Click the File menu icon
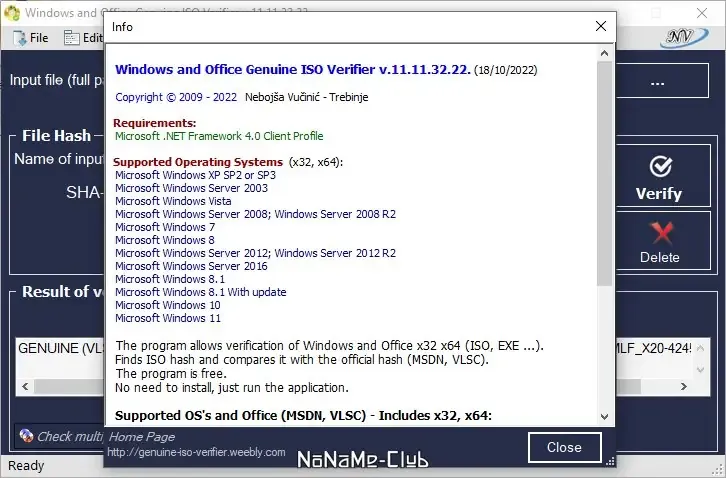 [x=20, y=38]
